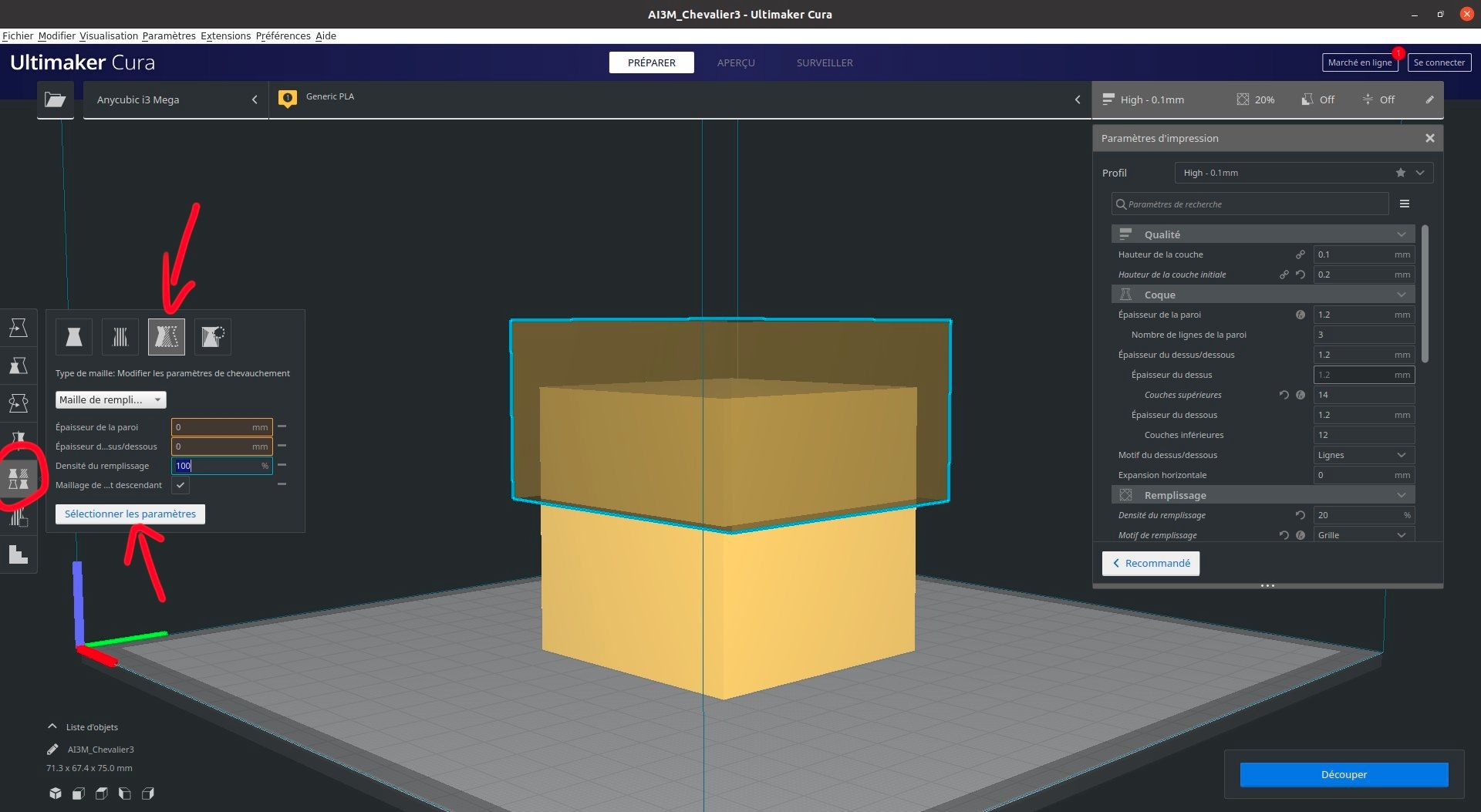The height and width of the screenshot is (812, 1481).
Task: Choose the Normal model mesh type icon
Action: (x=74, y=336)
